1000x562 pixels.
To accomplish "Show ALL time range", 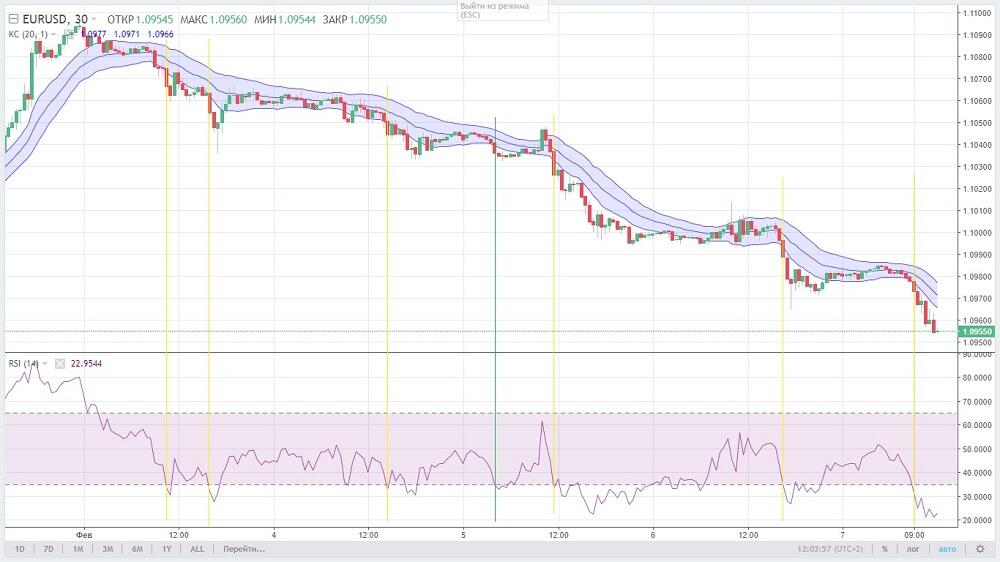I will click(x=197, y=549).
